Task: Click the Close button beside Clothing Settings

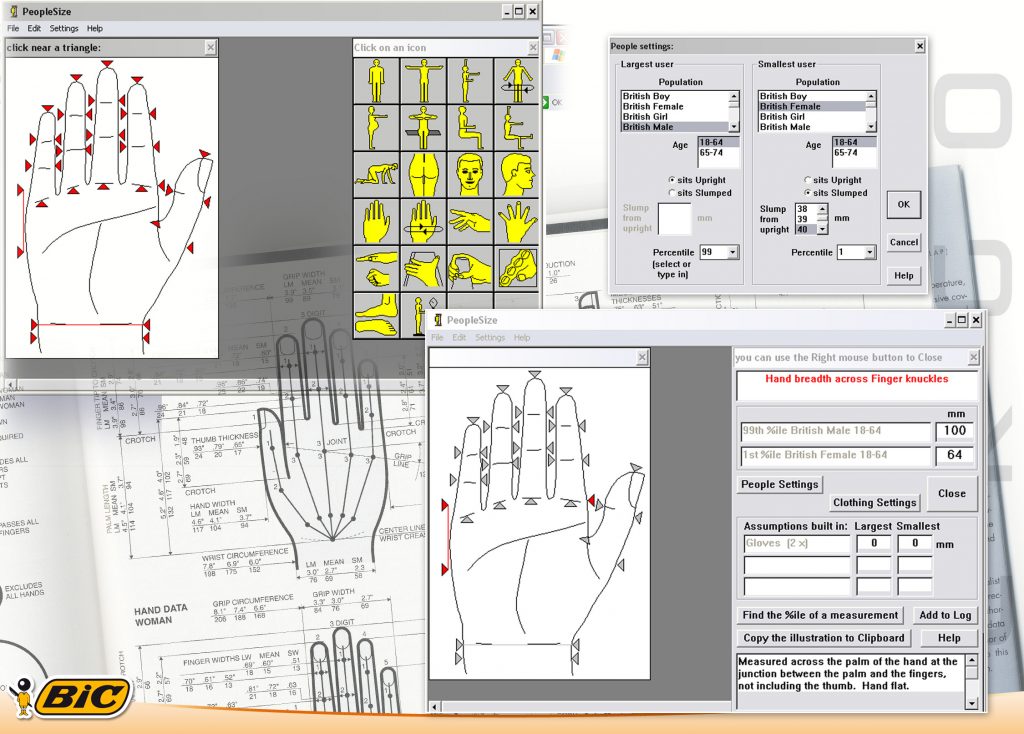Action: 952,493
